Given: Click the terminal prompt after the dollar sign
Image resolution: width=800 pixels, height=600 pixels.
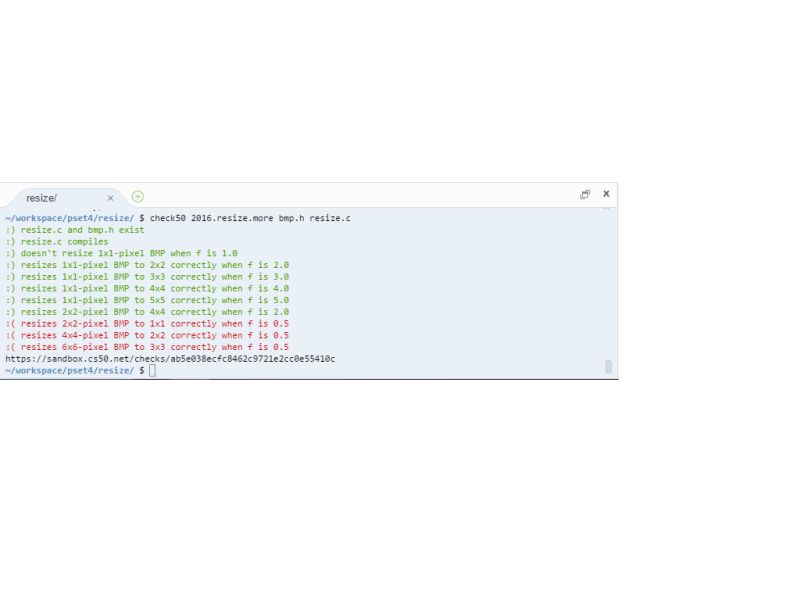Looking at the screenshot, I should pos(152,370).
